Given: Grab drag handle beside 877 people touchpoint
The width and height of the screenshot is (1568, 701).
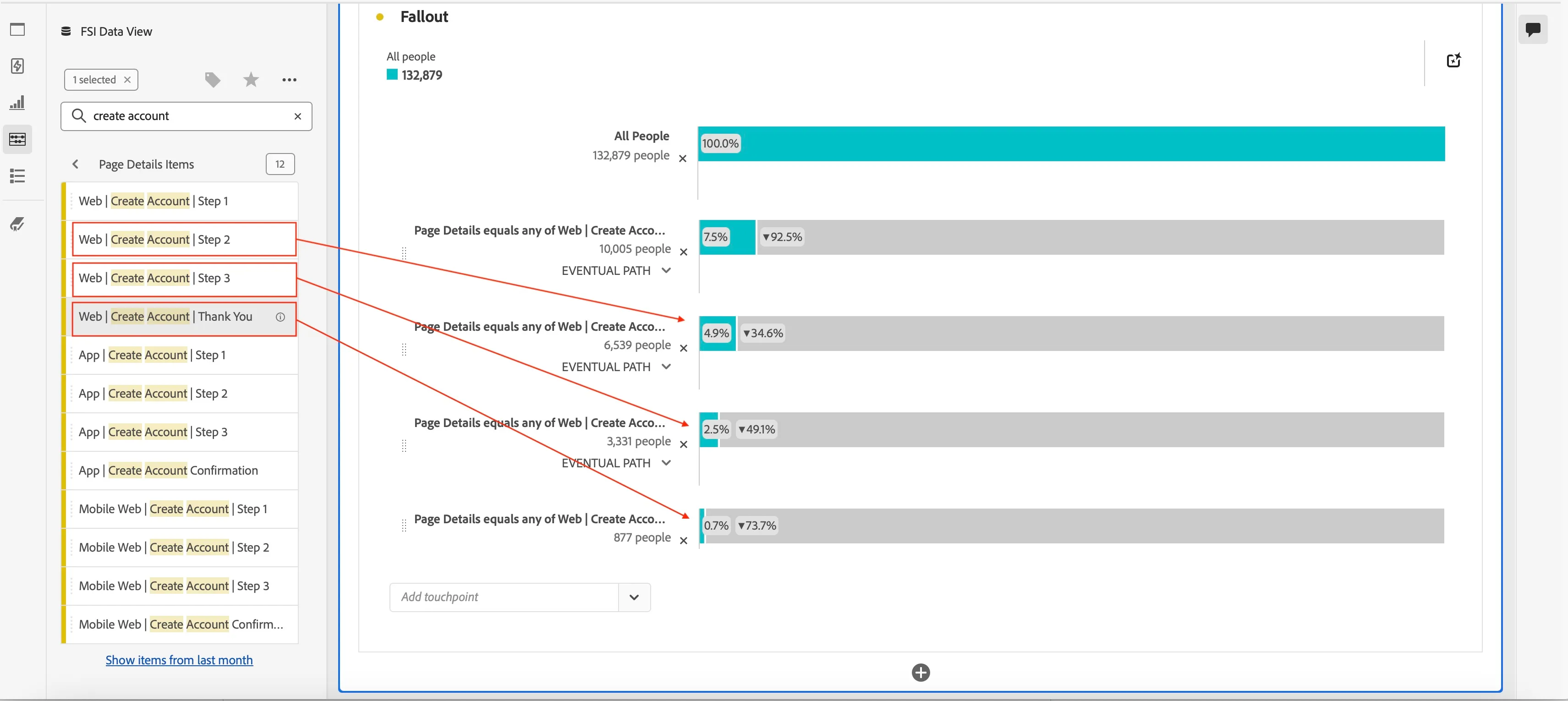Looking at the screenshot, I should pyautogui.click(x=404, y=526).
